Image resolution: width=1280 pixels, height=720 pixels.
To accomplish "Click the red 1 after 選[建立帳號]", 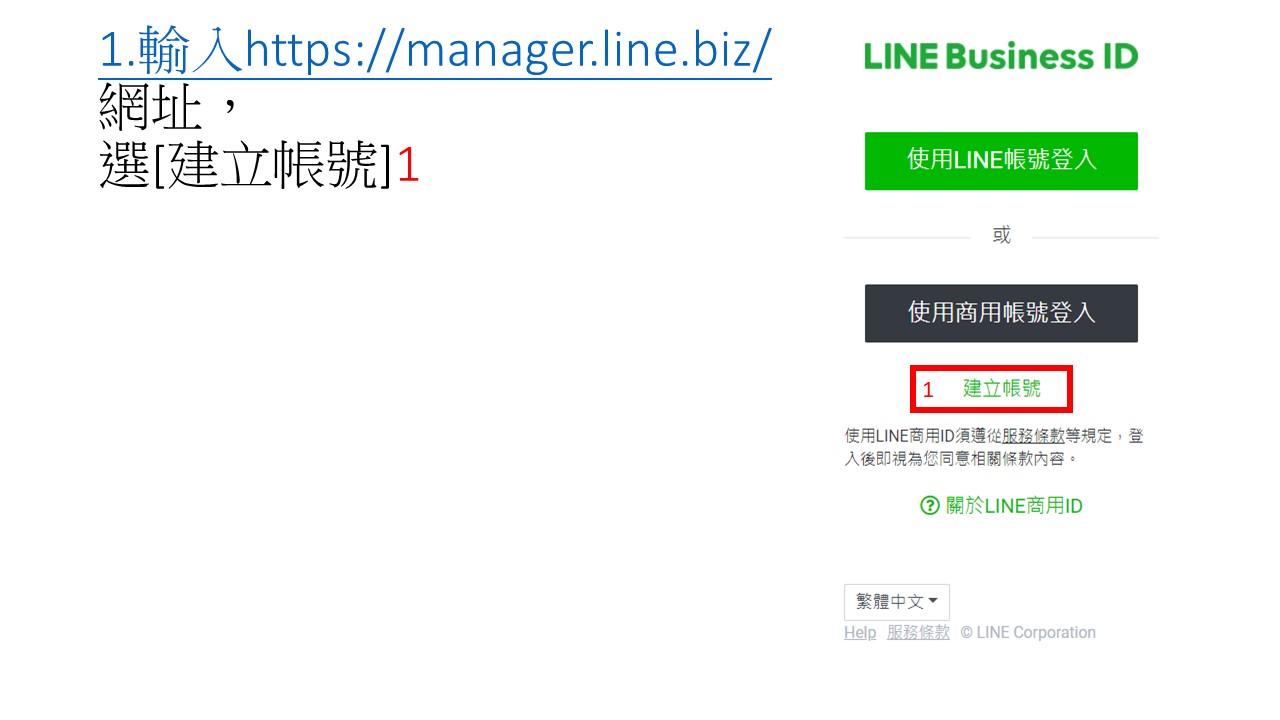I will coord(408,167).
